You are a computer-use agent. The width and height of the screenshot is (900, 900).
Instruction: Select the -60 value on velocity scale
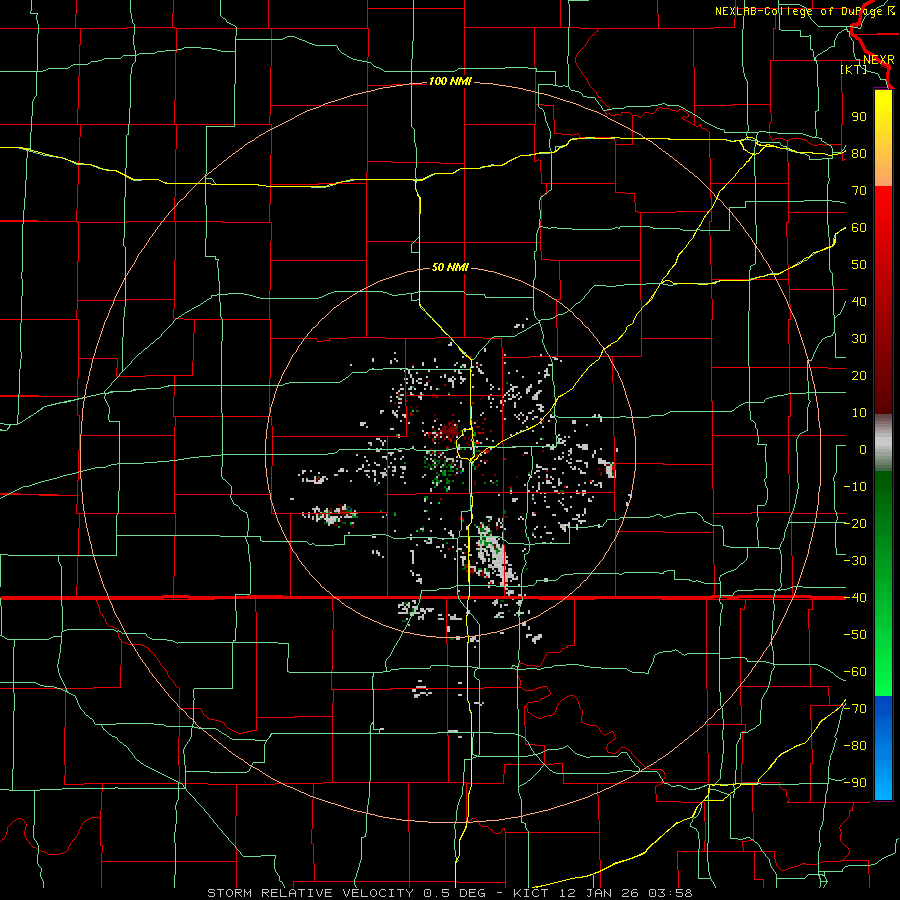point(855,672)
